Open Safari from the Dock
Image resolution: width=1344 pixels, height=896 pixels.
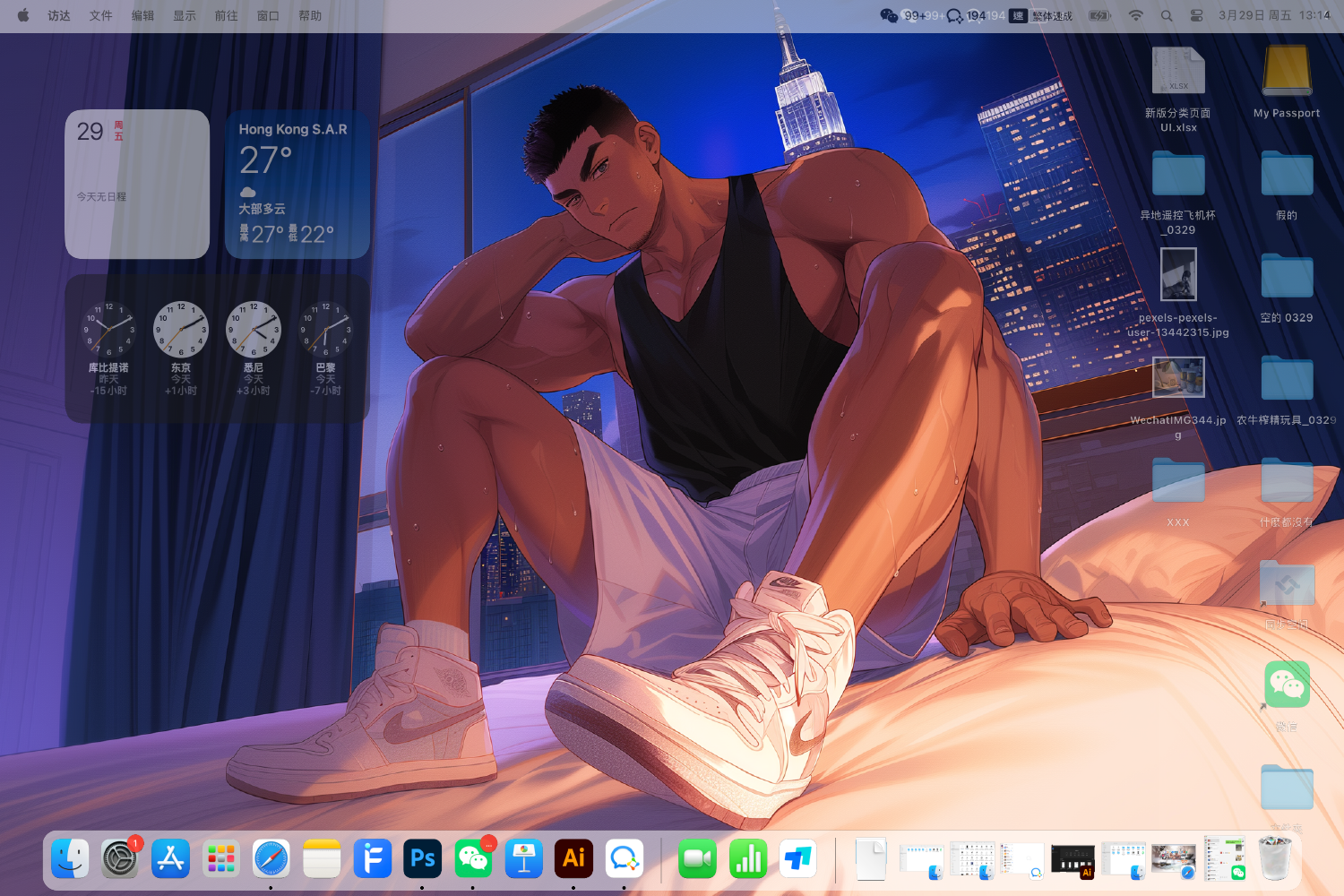271,858
